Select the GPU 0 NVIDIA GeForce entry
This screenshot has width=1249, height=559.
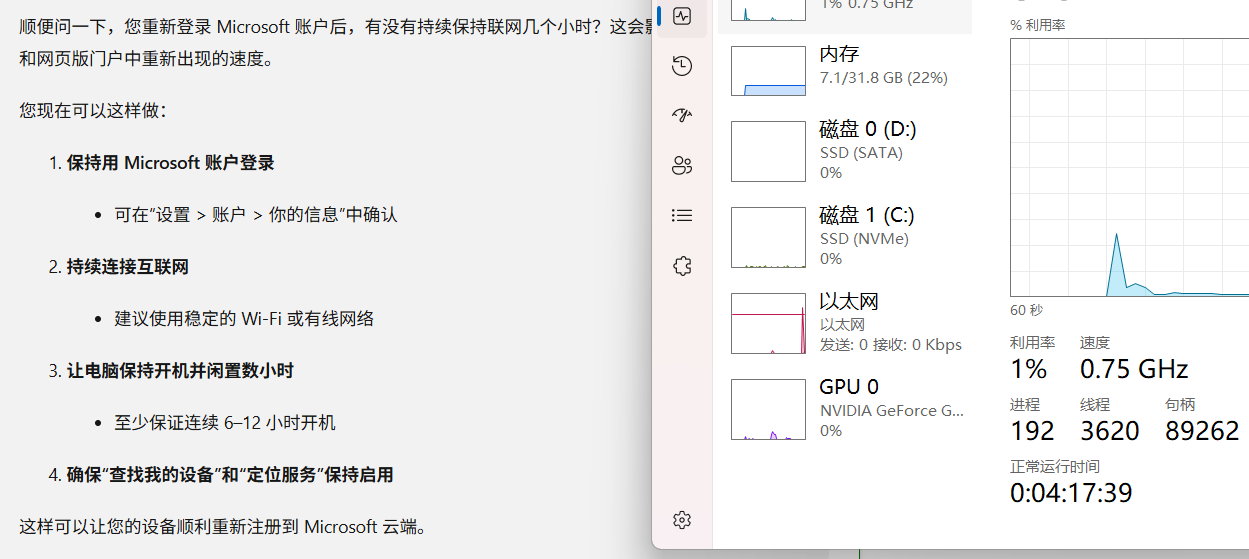[x=845, y=408]
